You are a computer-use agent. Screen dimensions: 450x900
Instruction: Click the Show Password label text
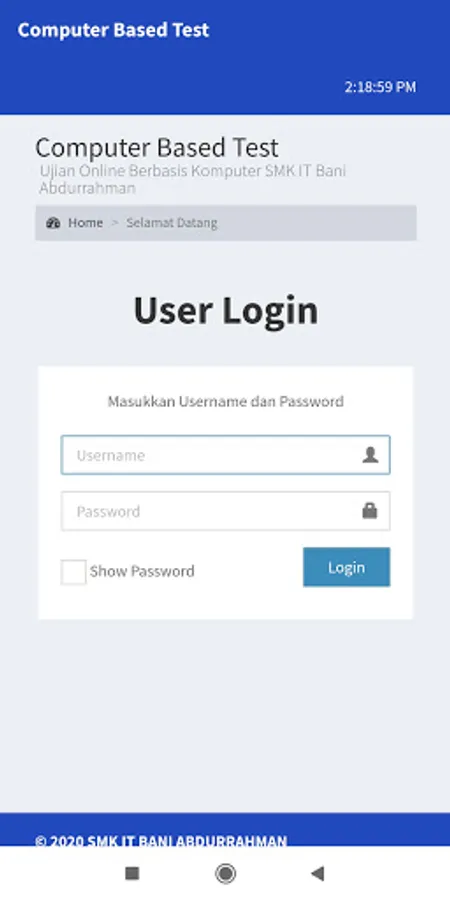(142, 571)
